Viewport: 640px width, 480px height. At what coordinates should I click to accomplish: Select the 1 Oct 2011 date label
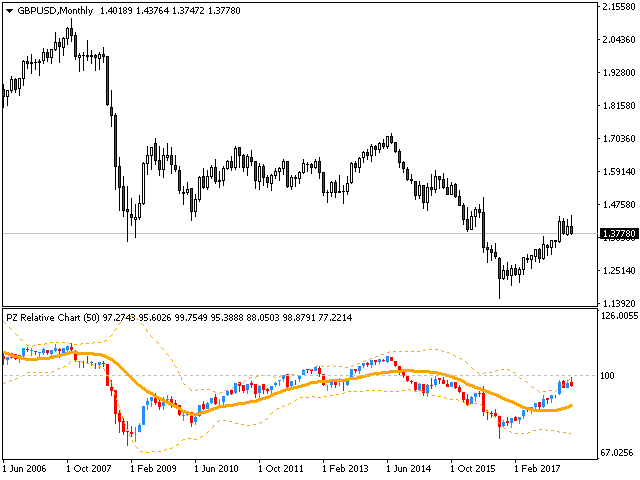[281, 468]
